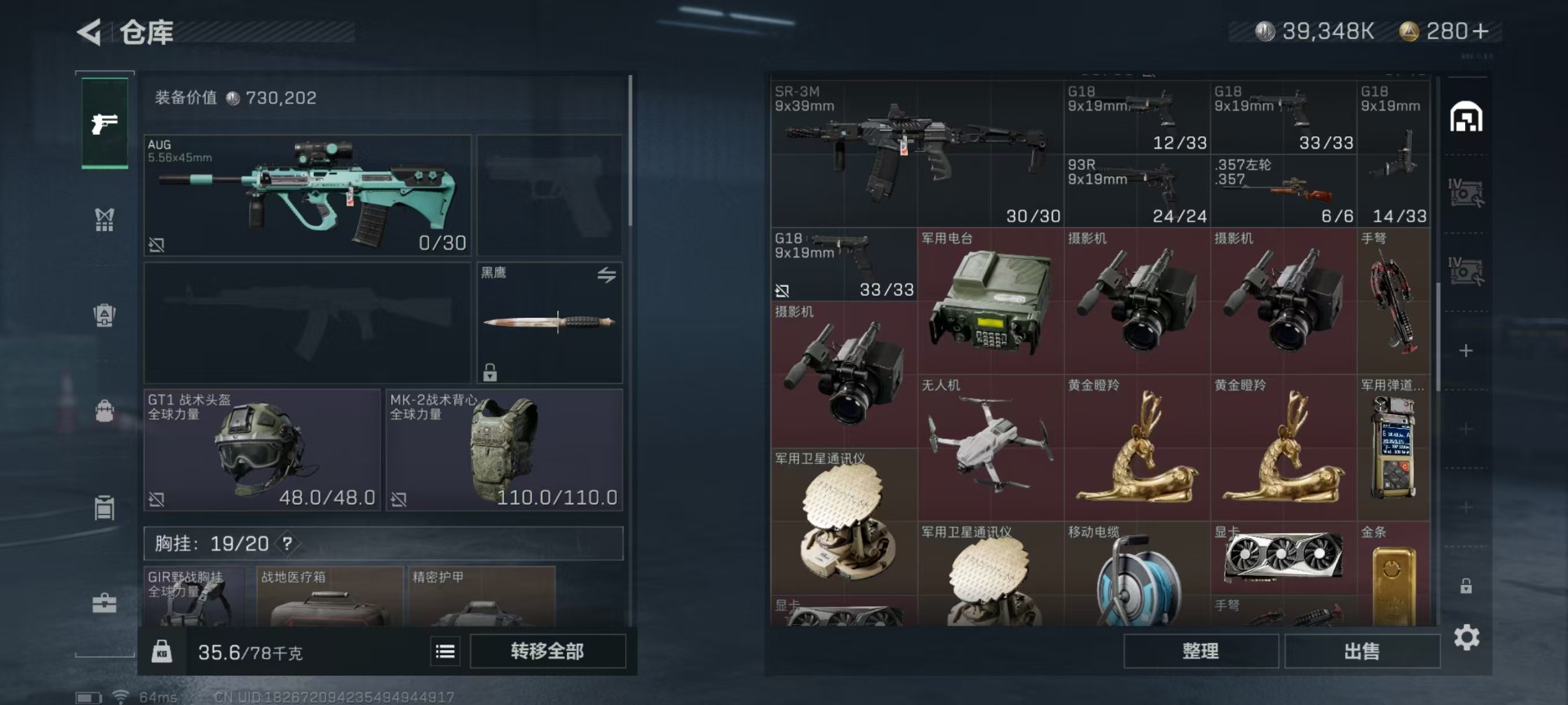Toggle the bind icon on AUG rifle slot

157,244
